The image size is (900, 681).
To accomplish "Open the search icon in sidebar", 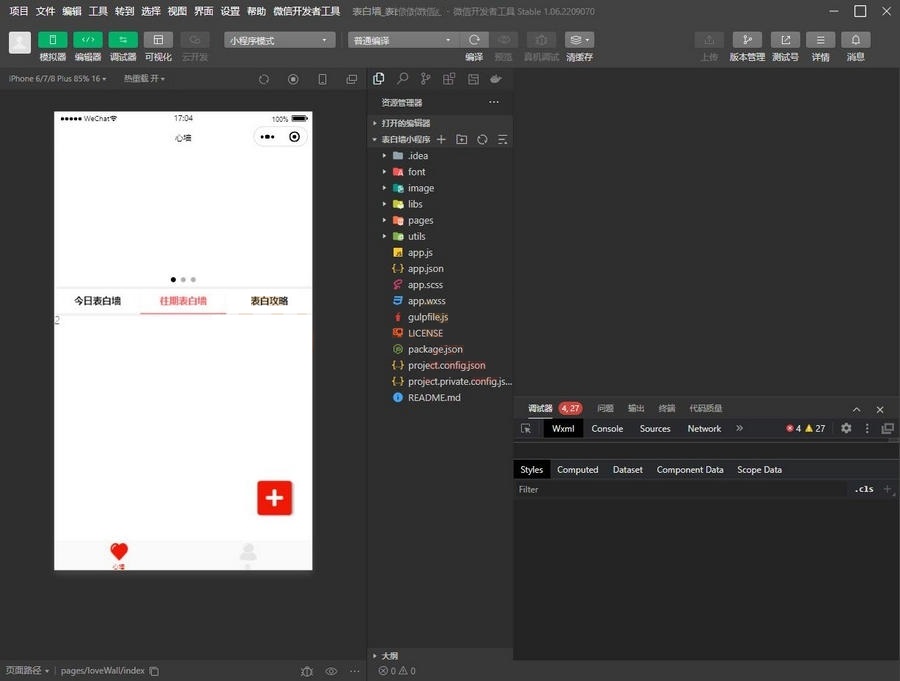I will (x=402, y=79).
